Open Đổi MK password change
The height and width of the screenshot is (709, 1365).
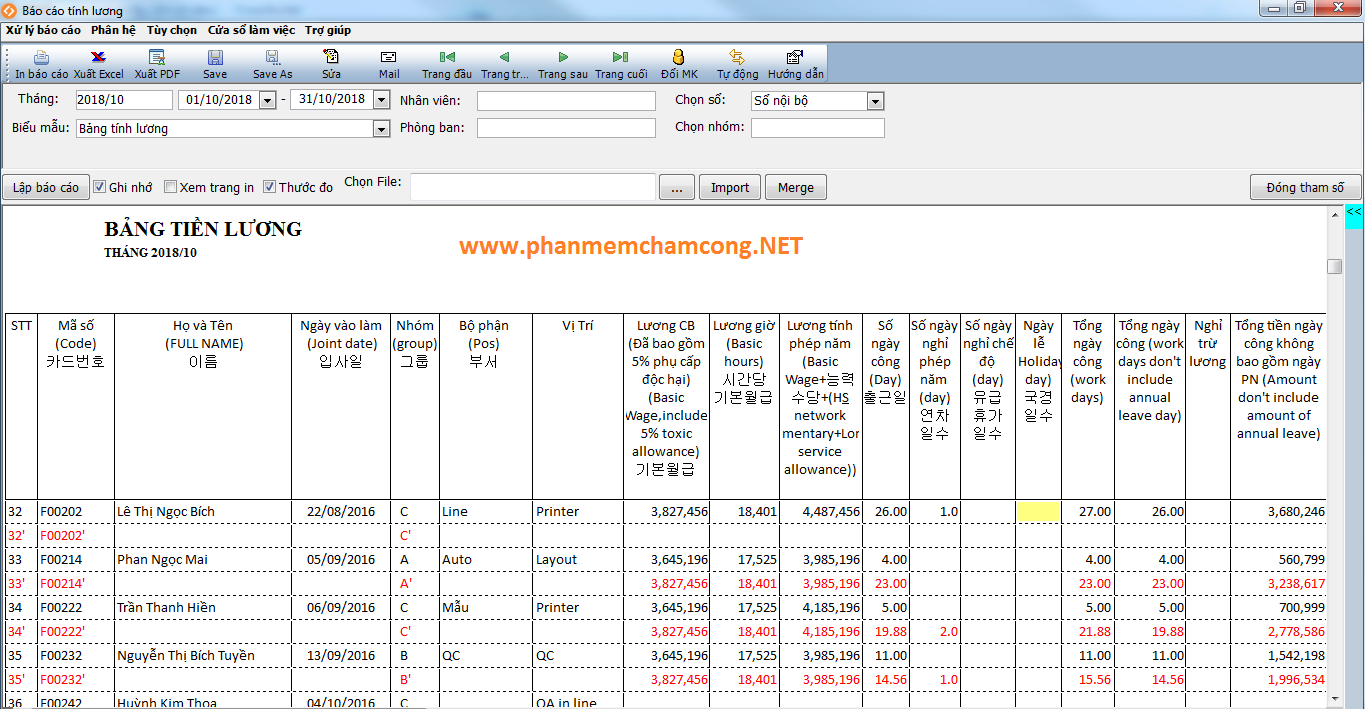tap(679, 58)
